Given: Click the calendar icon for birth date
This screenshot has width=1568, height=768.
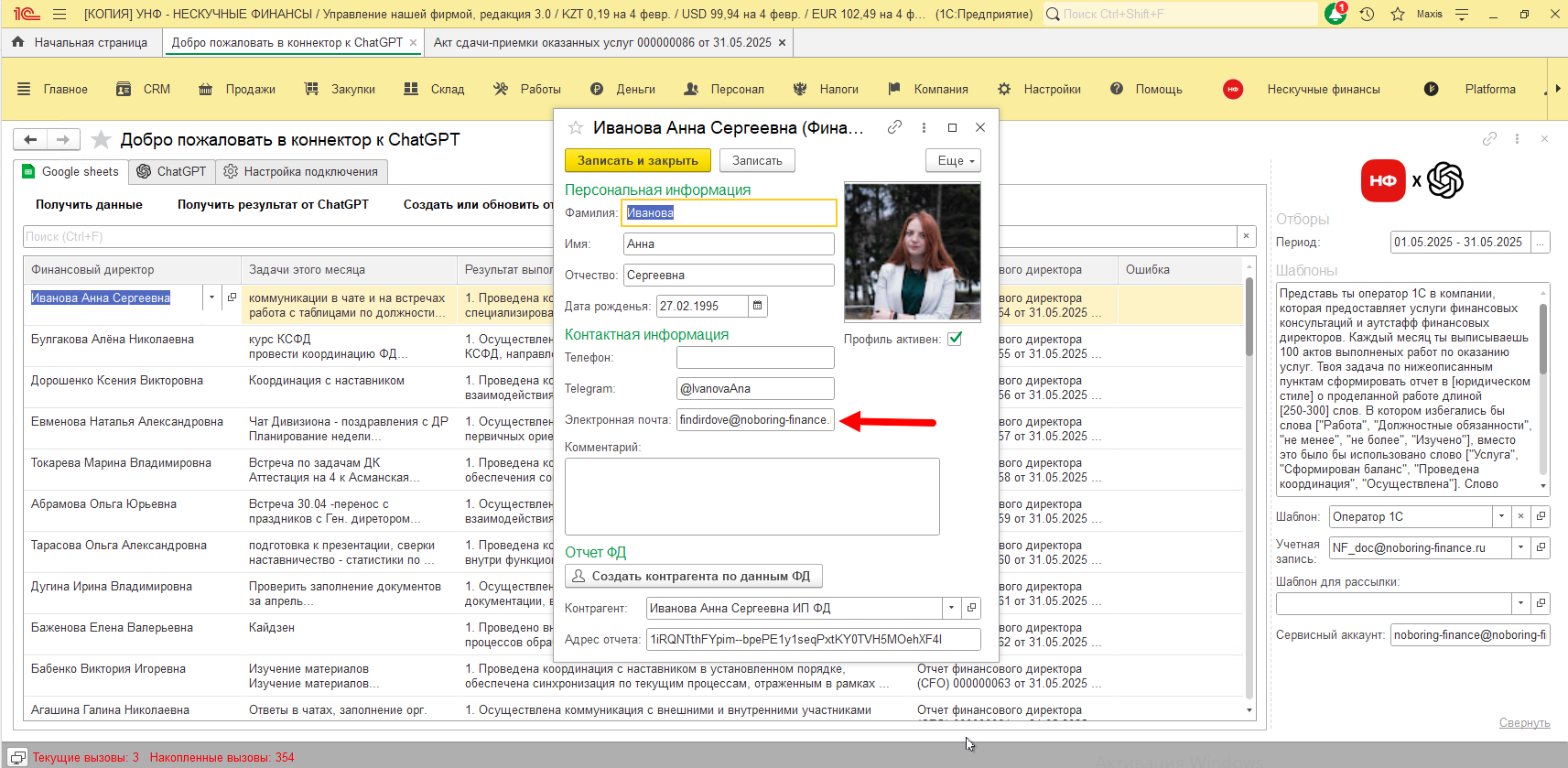Looking at the screenshot, I should 757,306.
